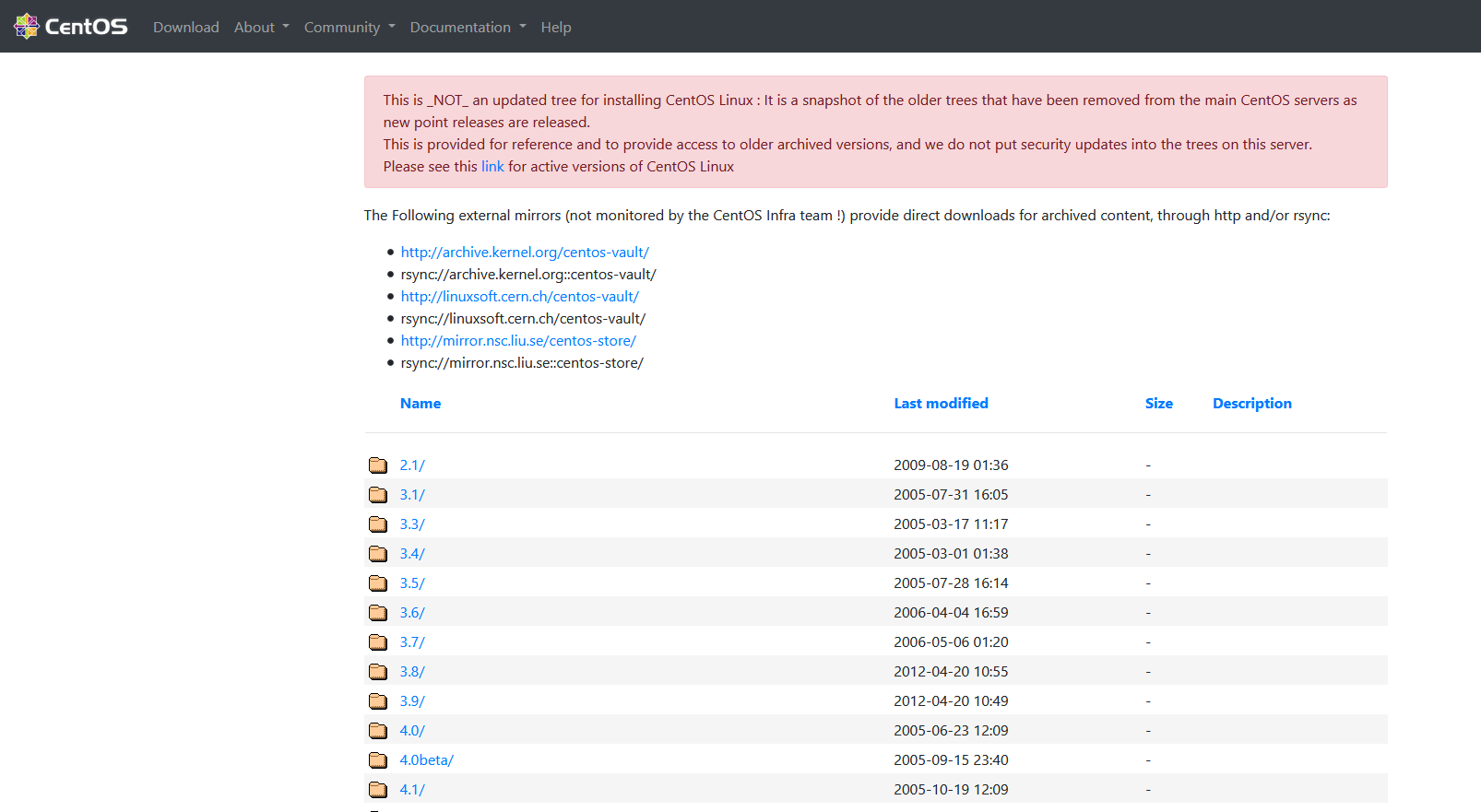Open linuxsoft.cern.ch centos-vault http mirror
Viewport: 1481px width, 812px height.
520,296
